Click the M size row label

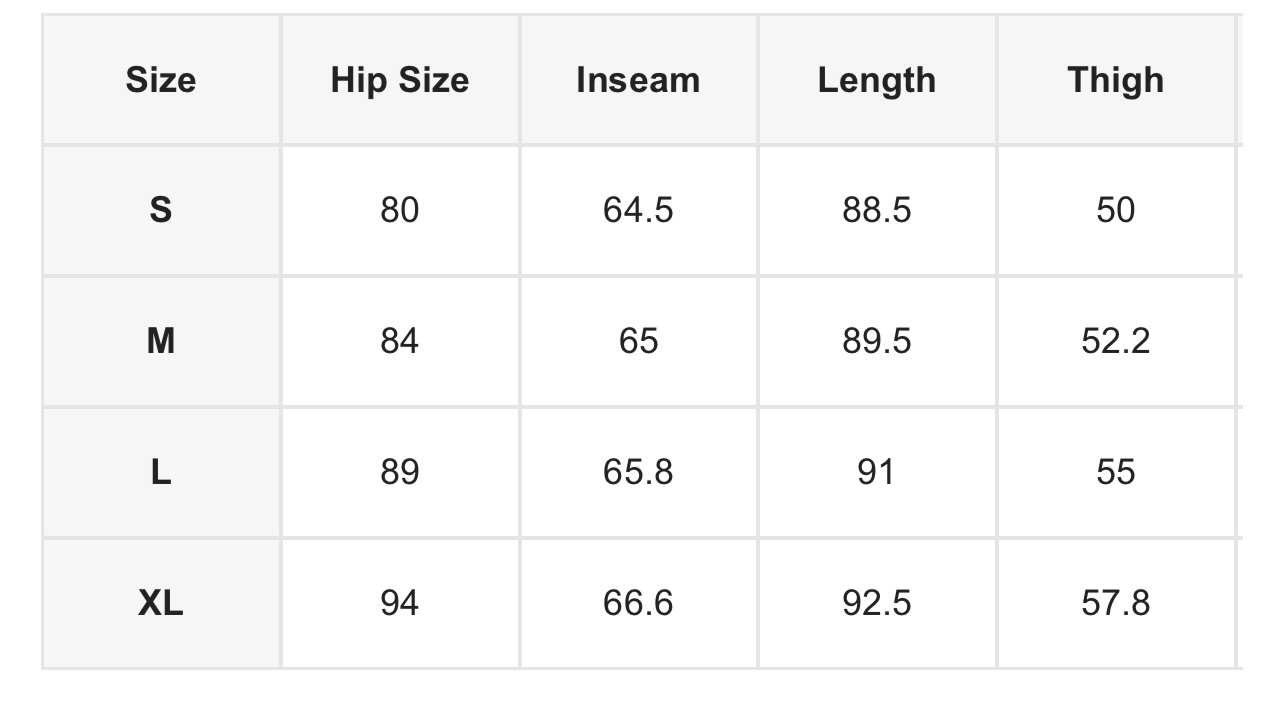[x=161, y=341]
